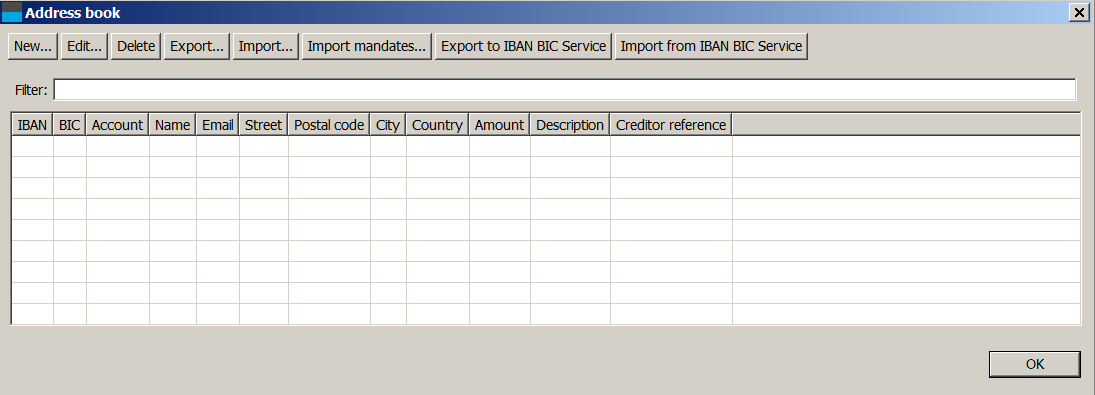
Task: Sort by City column header
Action: [388, 125]
